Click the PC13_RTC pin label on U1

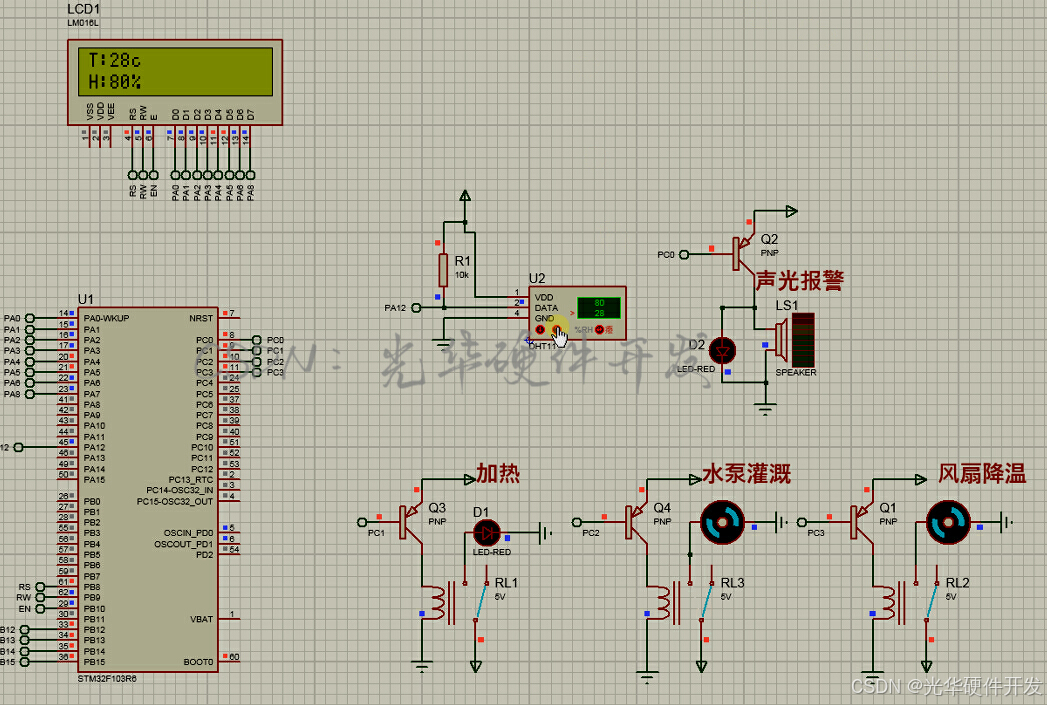pos(191,480)
